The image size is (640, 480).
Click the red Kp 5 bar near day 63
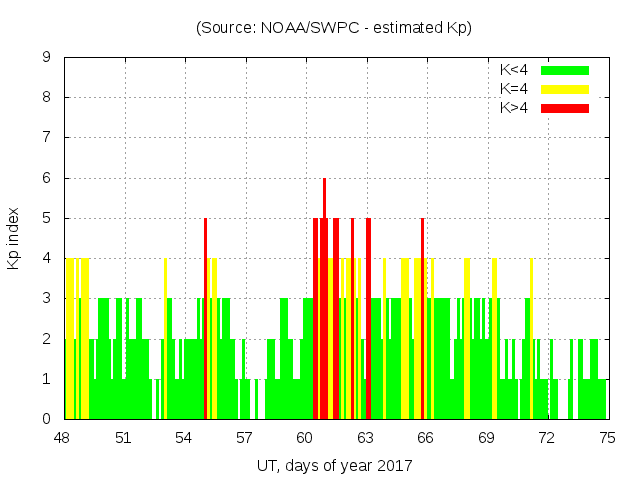368,320
